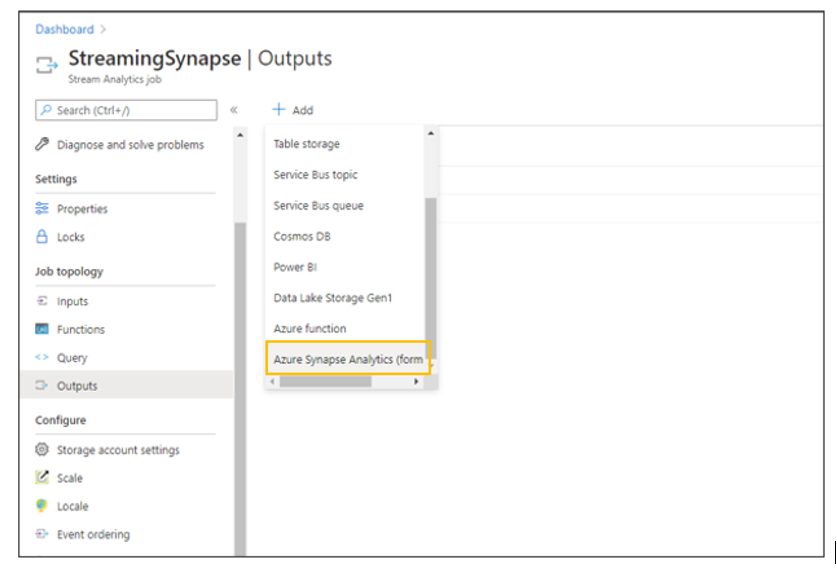Click the Add output button
837x576 pixels.
point(293,110)
